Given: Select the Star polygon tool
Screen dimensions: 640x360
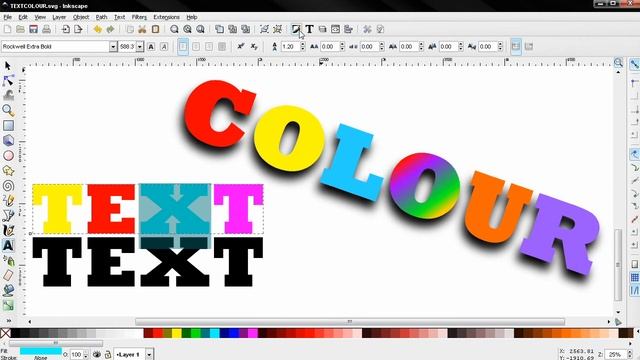Looking at the screenshot, I should [8, 171].
